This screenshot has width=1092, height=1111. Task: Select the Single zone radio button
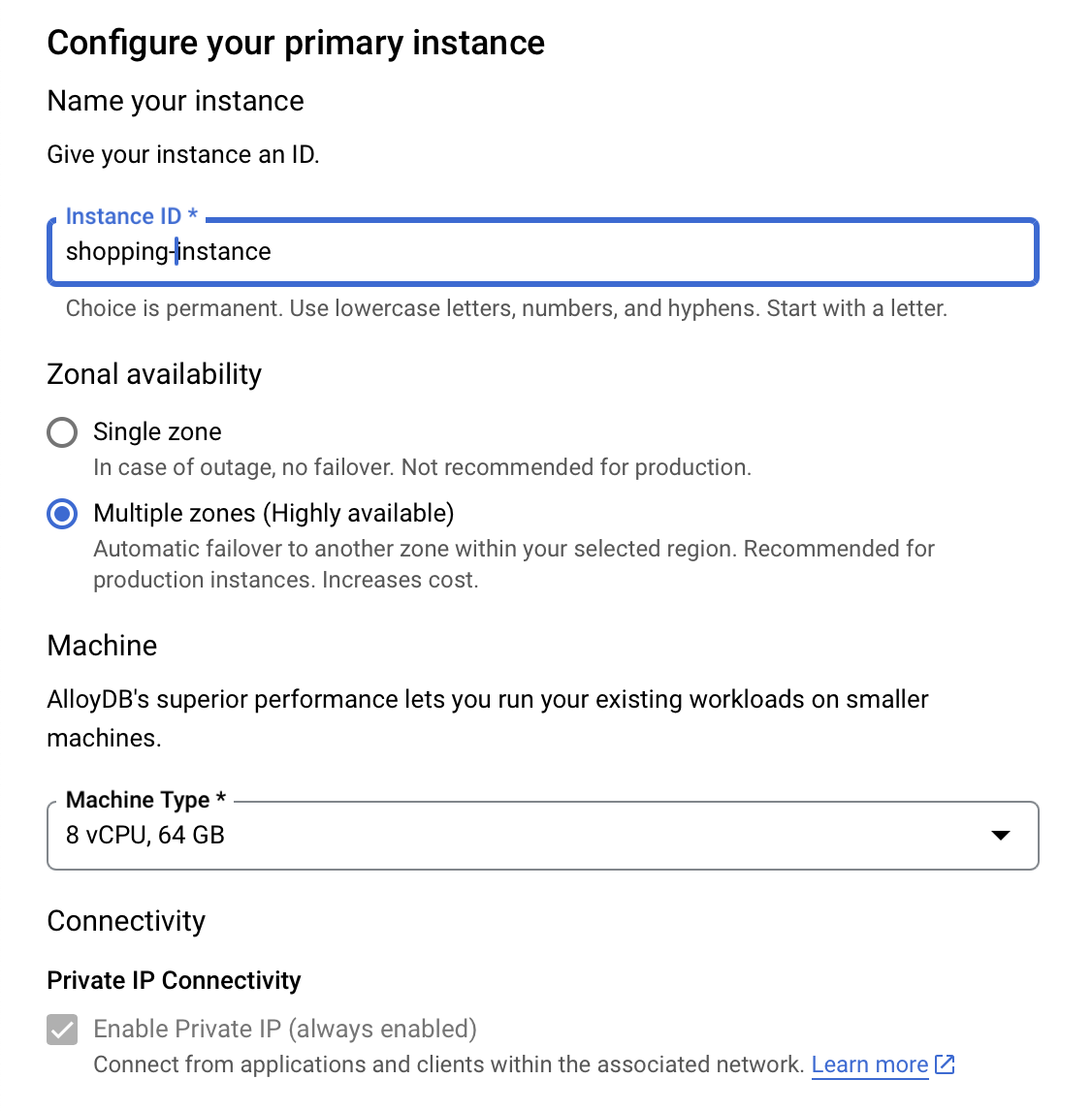tap(62, 432)
